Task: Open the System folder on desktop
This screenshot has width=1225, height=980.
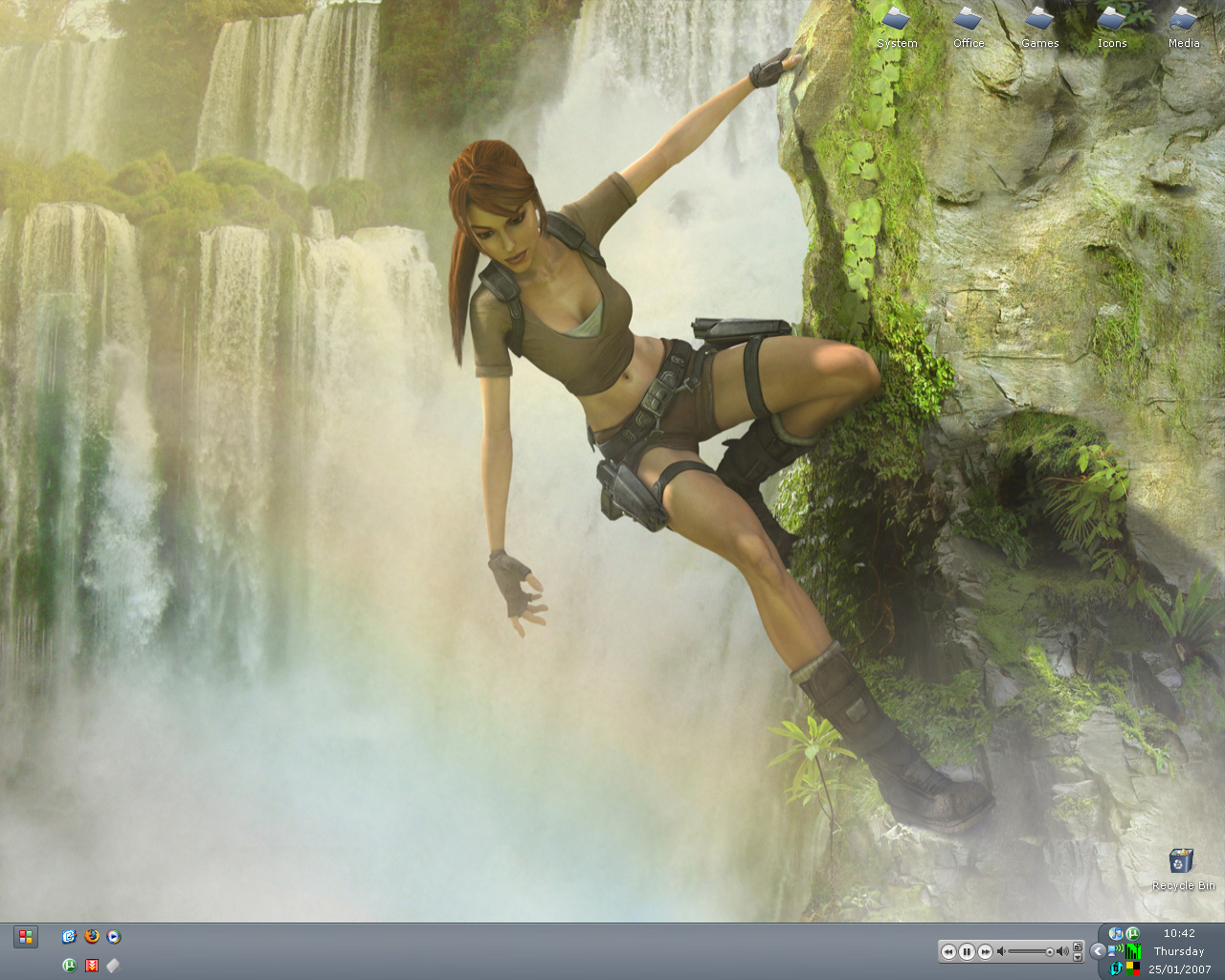Action: coord(897,27)
